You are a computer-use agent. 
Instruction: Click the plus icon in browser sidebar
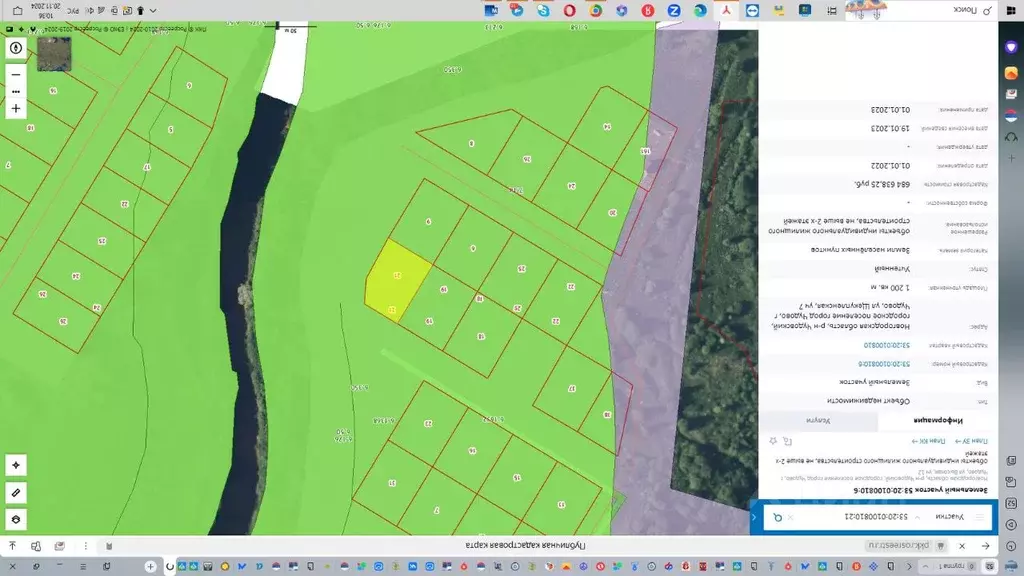click(x=1011, y=158)
